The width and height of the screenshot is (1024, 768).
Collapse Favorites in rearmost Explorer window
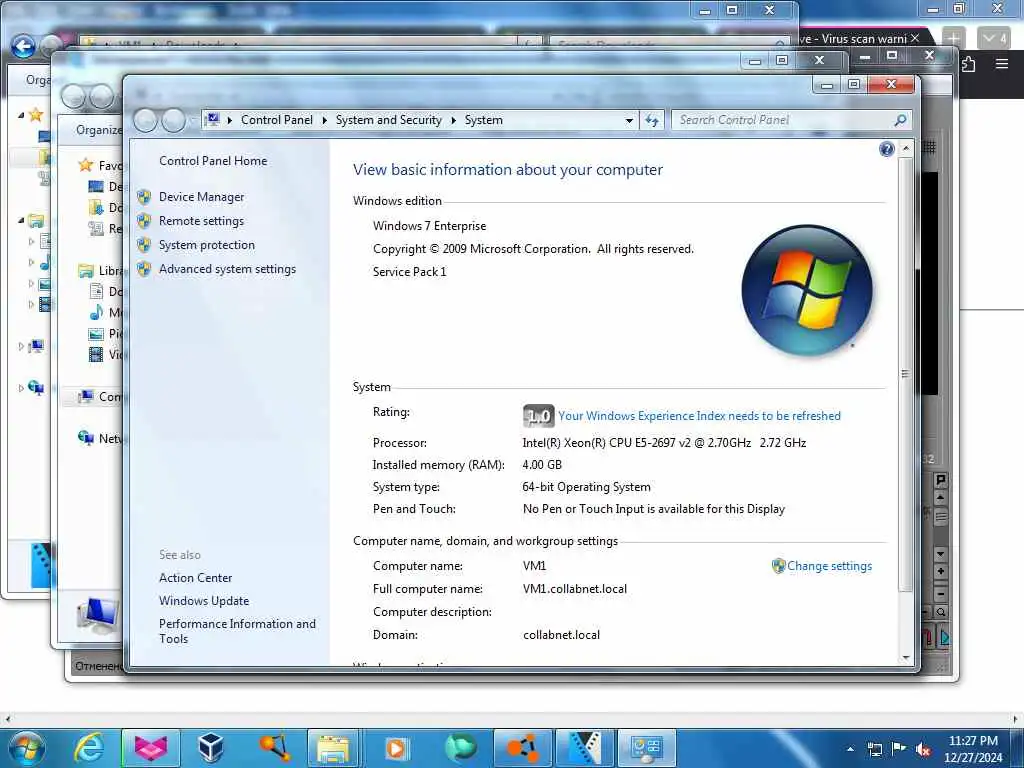[21, 115]
